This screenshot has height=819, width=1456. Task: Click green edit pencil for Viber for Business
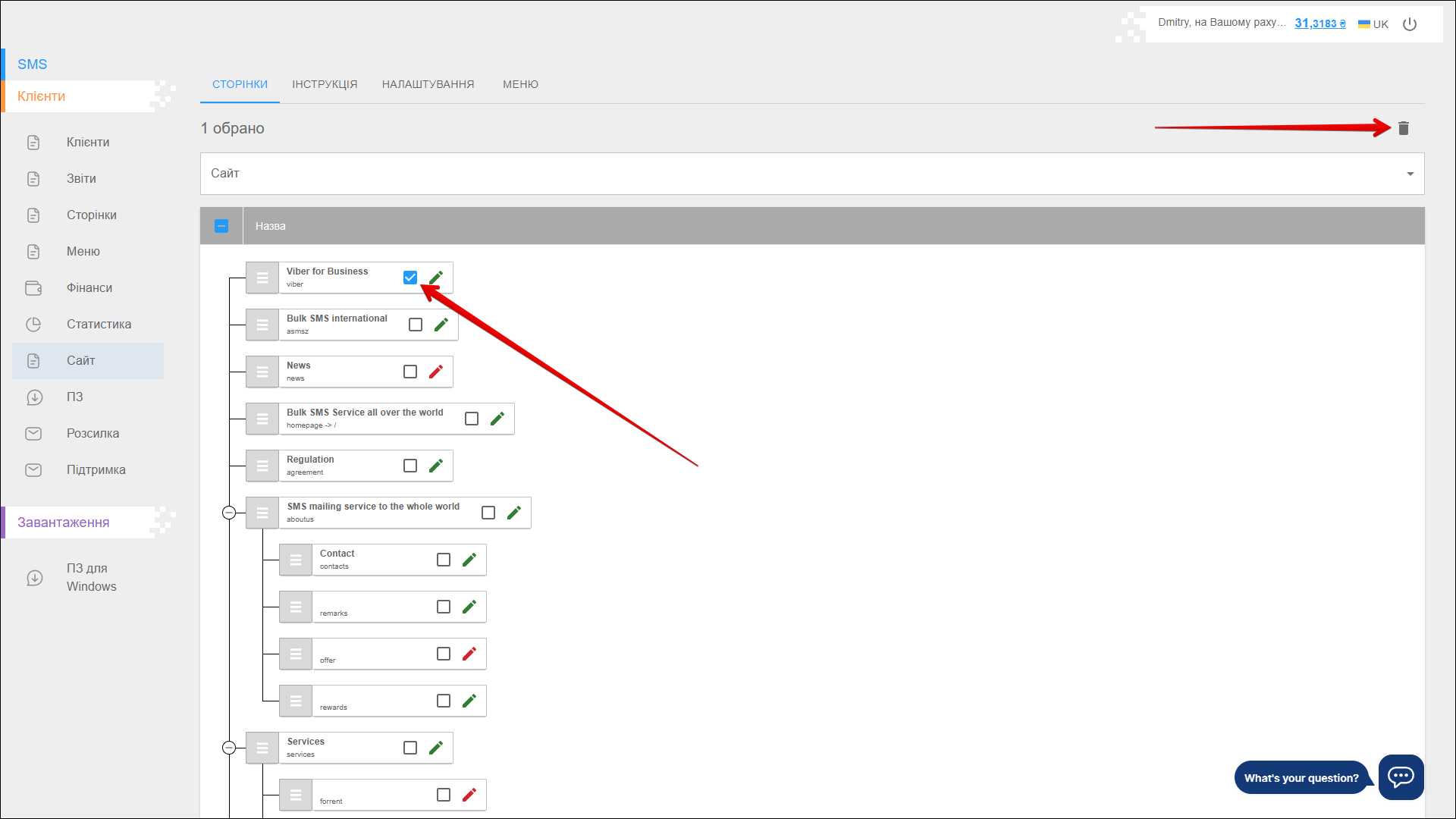coord(436,278)
